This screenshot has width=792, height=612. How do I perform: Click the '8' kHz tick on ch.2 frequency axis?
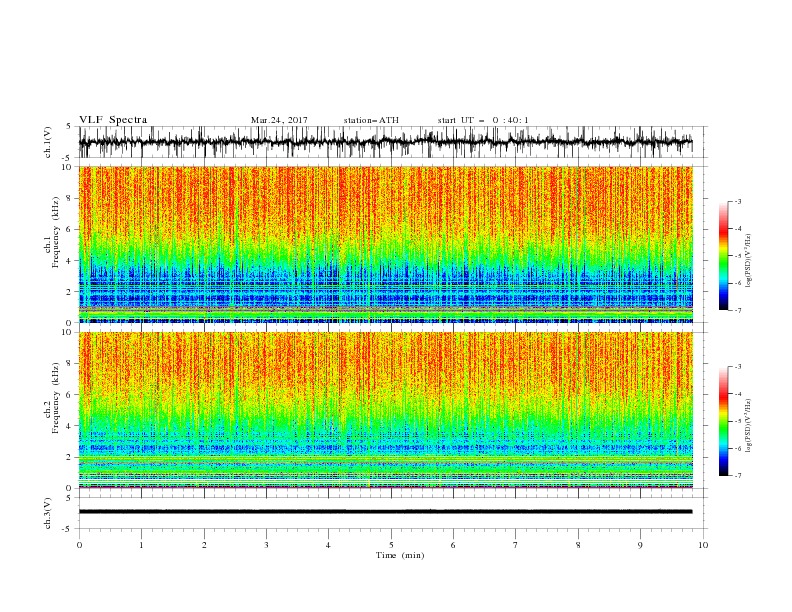pyautogui.click(x=69, y=364)
